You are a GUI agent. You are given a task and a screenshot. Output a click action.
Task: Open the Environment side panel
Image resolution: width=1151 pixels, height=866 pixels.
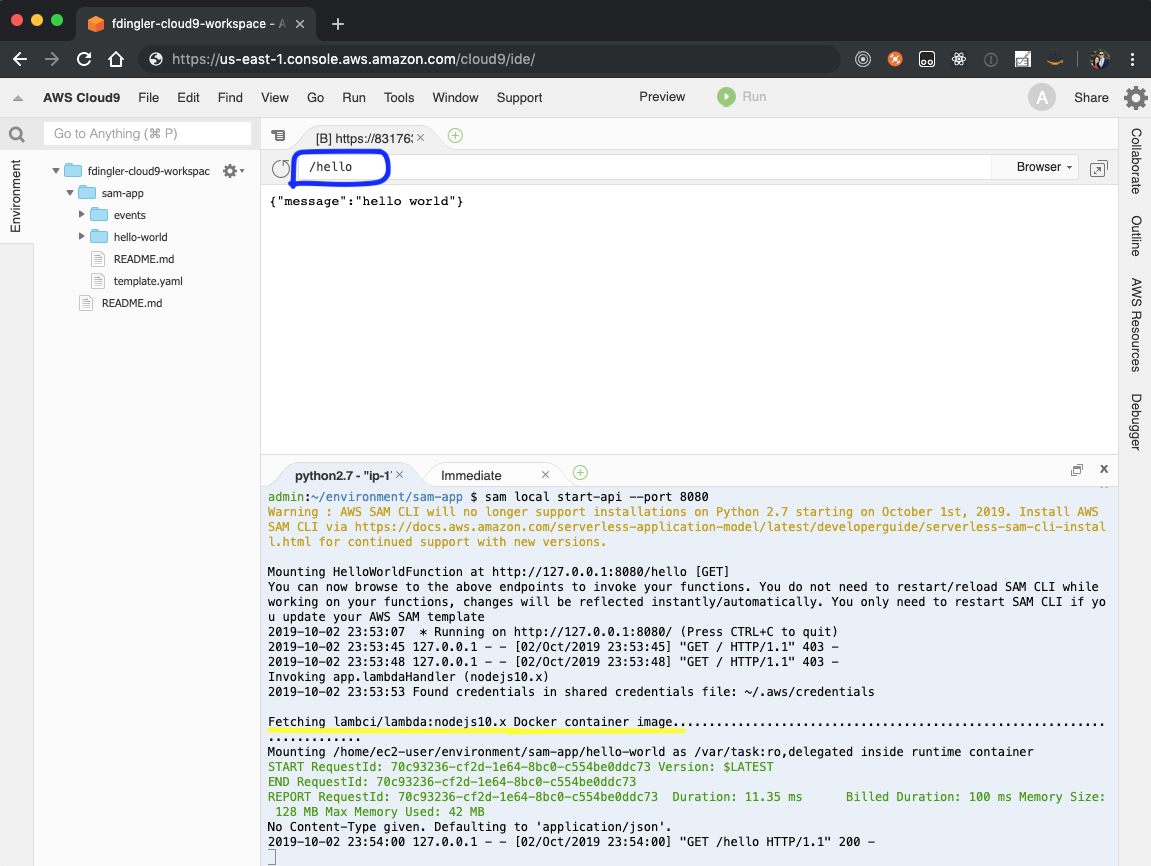coord(16,196)
